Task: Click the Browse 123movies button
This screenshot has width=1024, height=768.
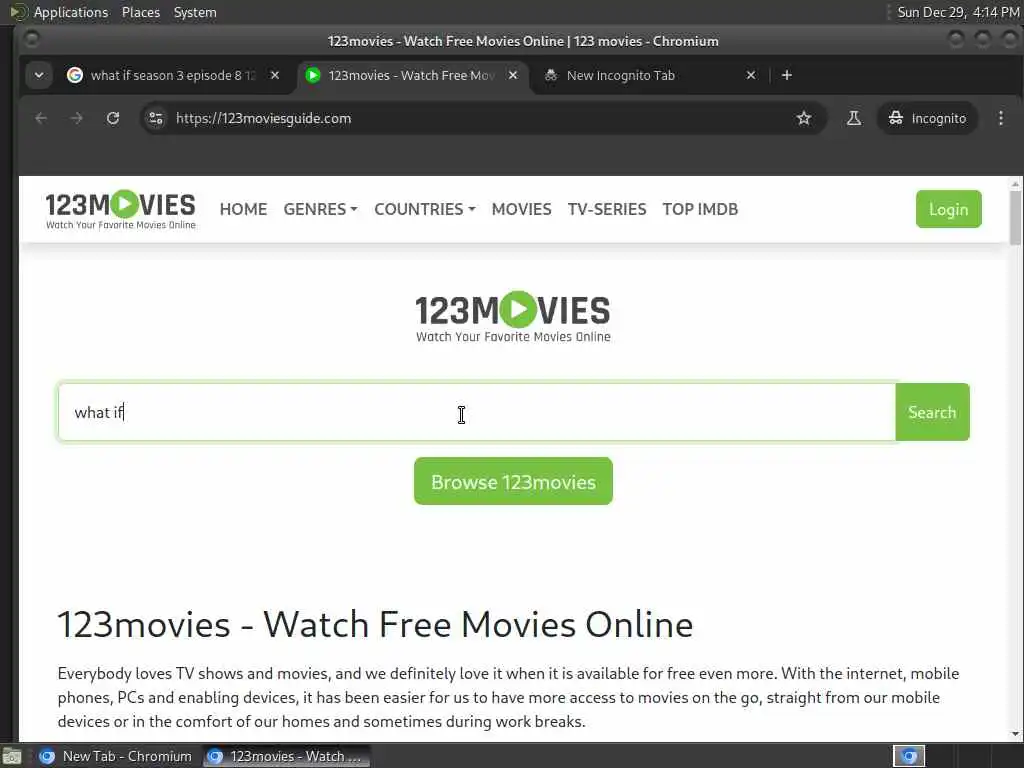Action: 513,481
